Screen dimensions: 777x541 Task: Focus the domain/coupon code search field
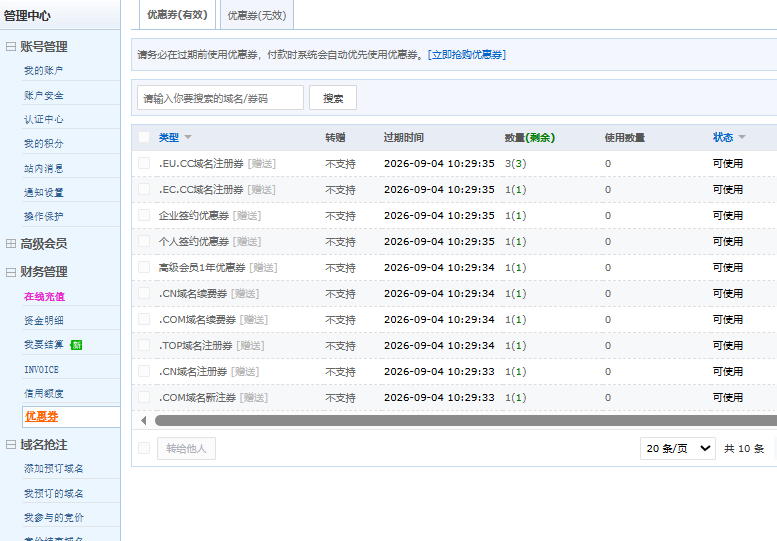pyautogui.click(x=221, y=98)
